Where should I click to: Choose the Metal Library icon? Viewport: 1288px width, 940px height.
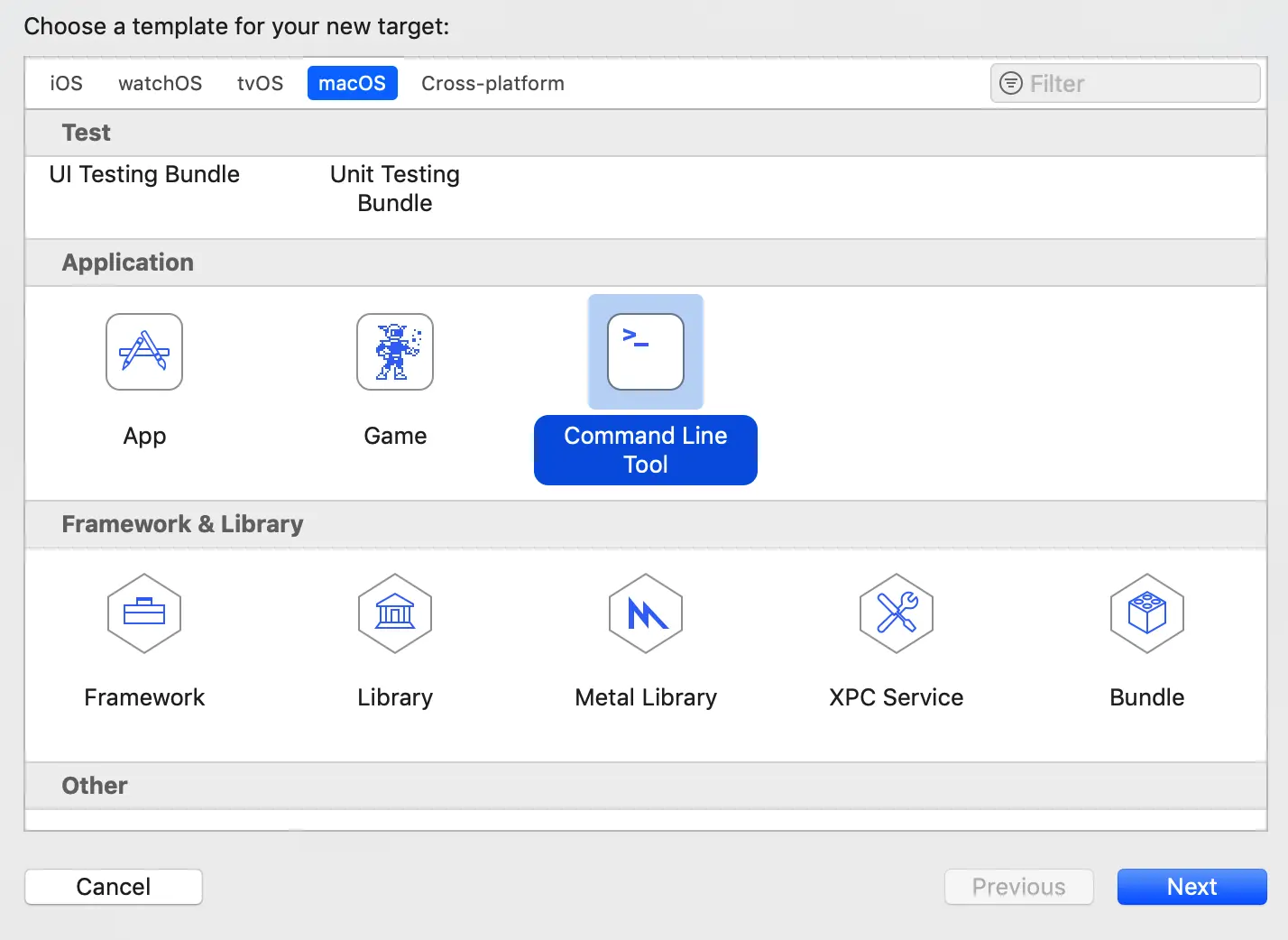click(x=646, y=613)
